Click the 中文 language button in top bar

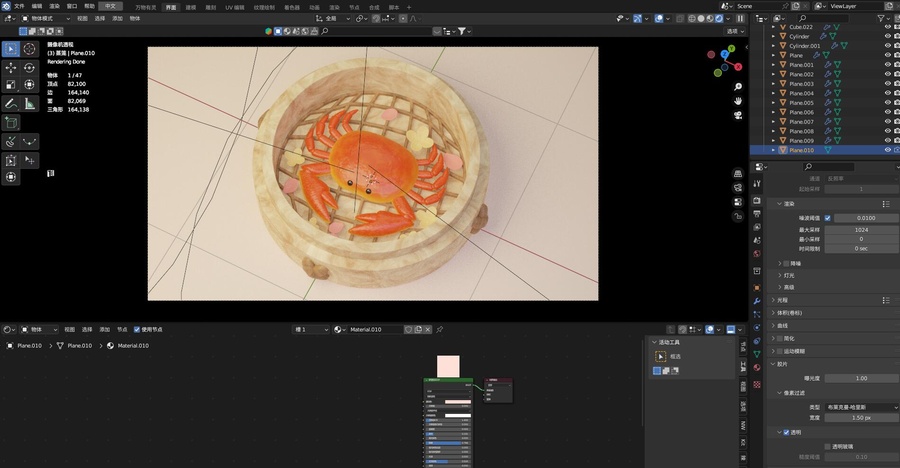click(110, 6)
